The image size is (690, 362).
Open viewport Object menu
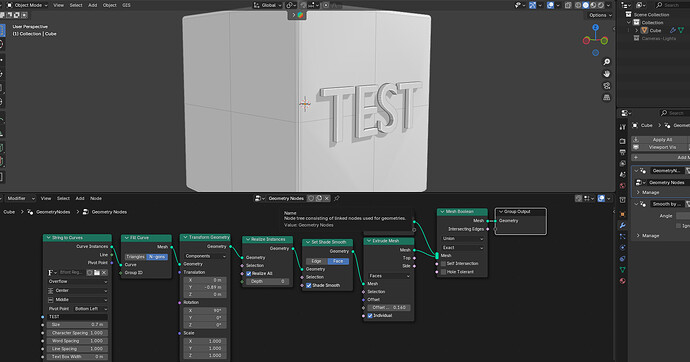coord(110,5)
